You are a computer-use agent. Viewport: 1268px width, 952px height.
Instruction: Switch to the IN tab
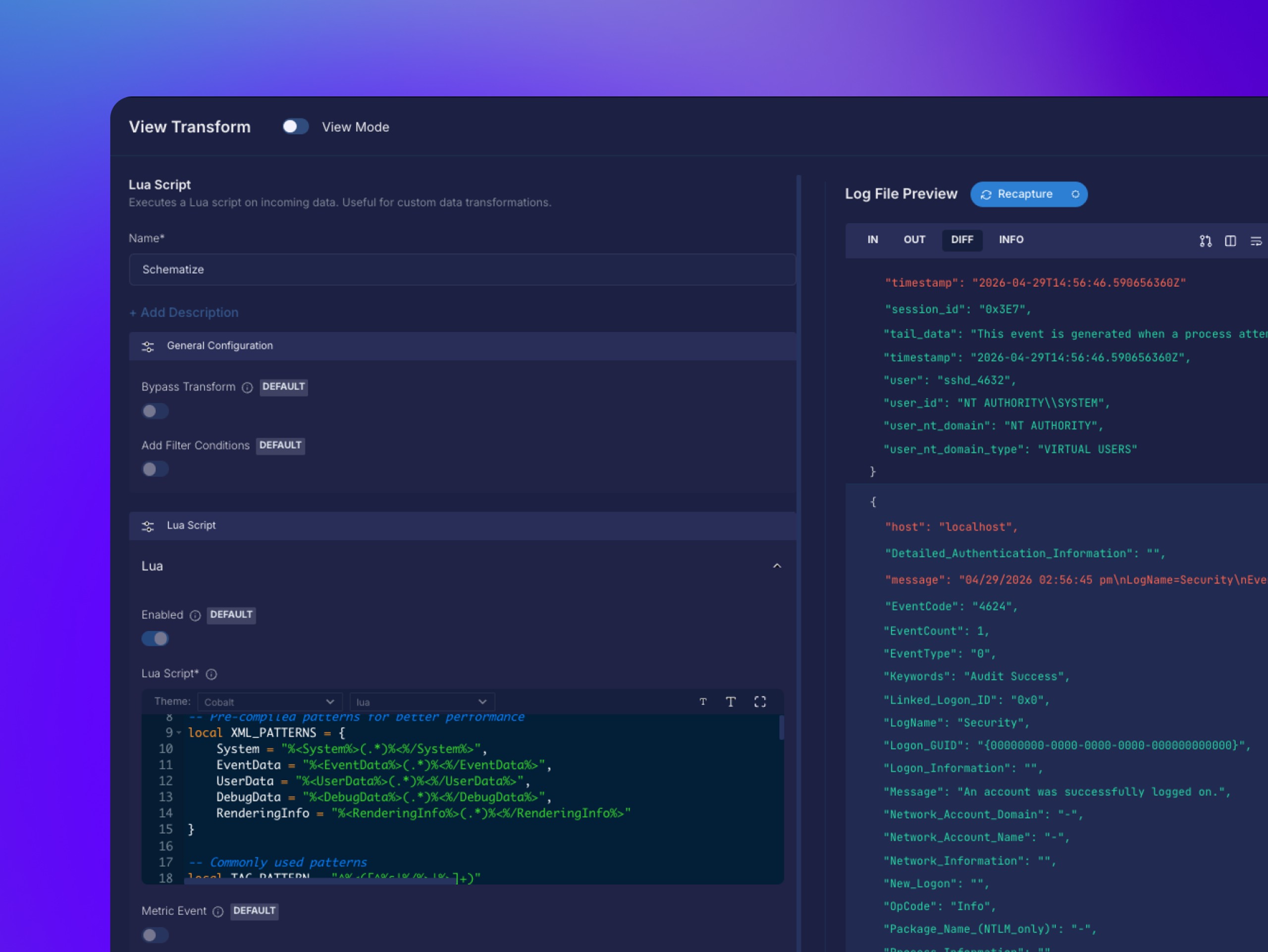coord(872,240)
